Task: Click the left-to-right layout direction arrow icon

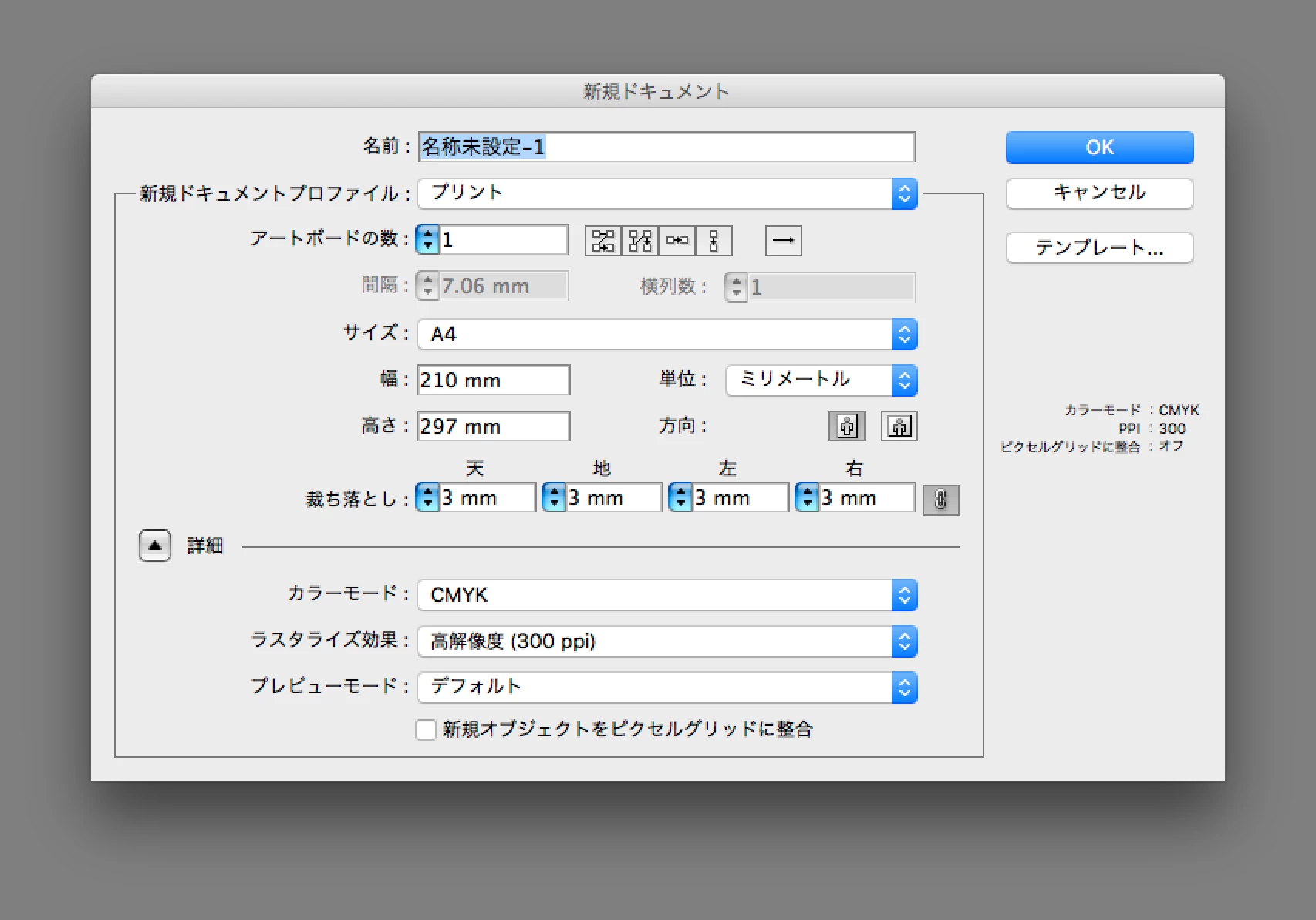Action: (x=784, y=241)
